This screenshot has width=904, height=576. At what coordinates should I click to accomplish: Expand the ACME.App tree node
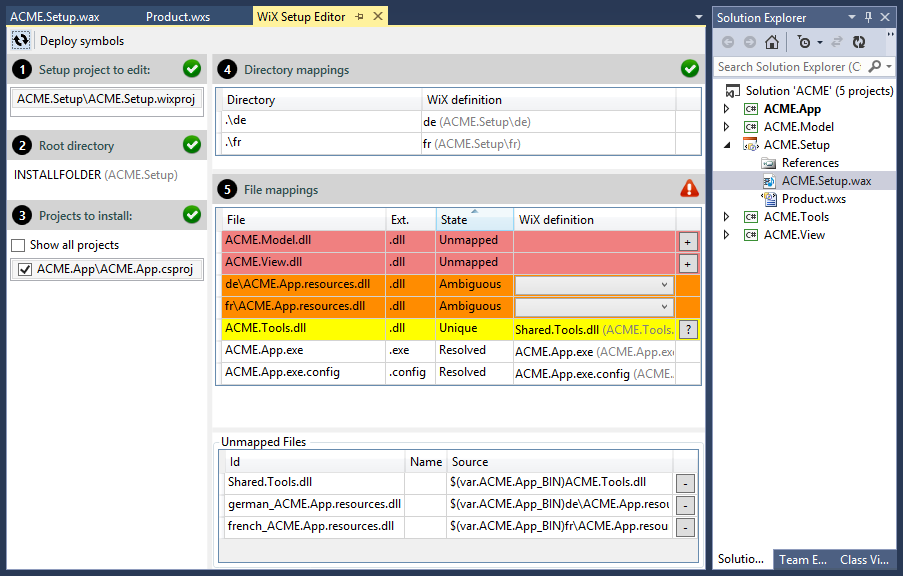coord(725,108)
